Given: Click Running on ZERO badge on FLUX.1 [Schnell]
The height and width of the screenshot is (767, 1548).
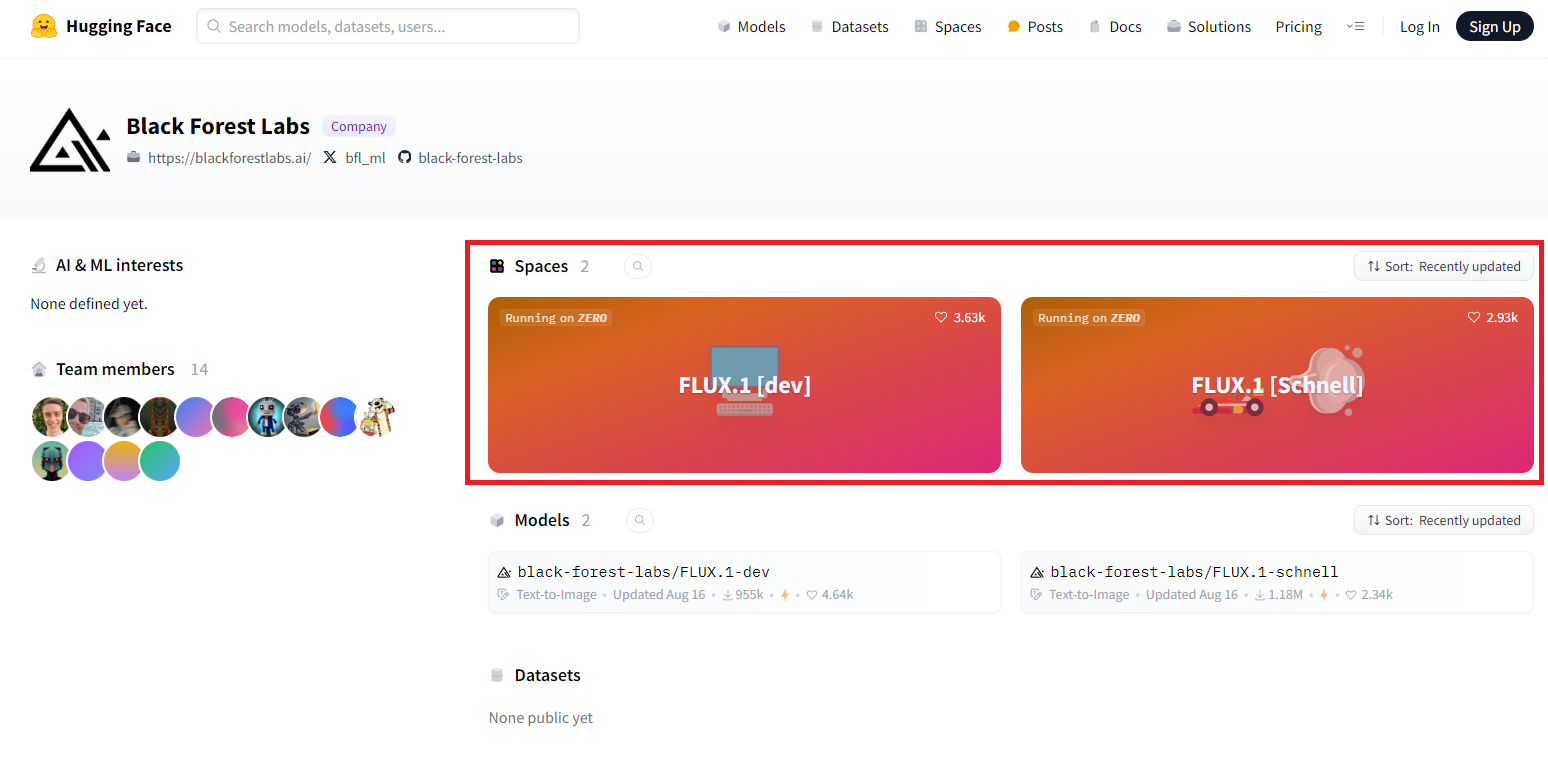Looking at the screenshot, I should (1089, 318).
